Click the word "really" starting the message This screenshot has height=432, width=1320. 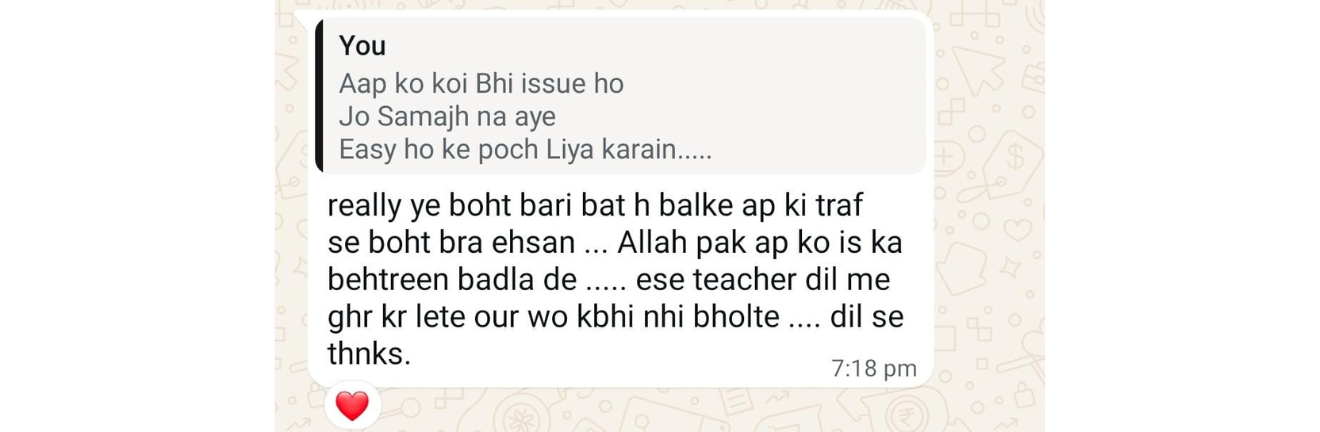pyautogui.click(x=364, y=208)
